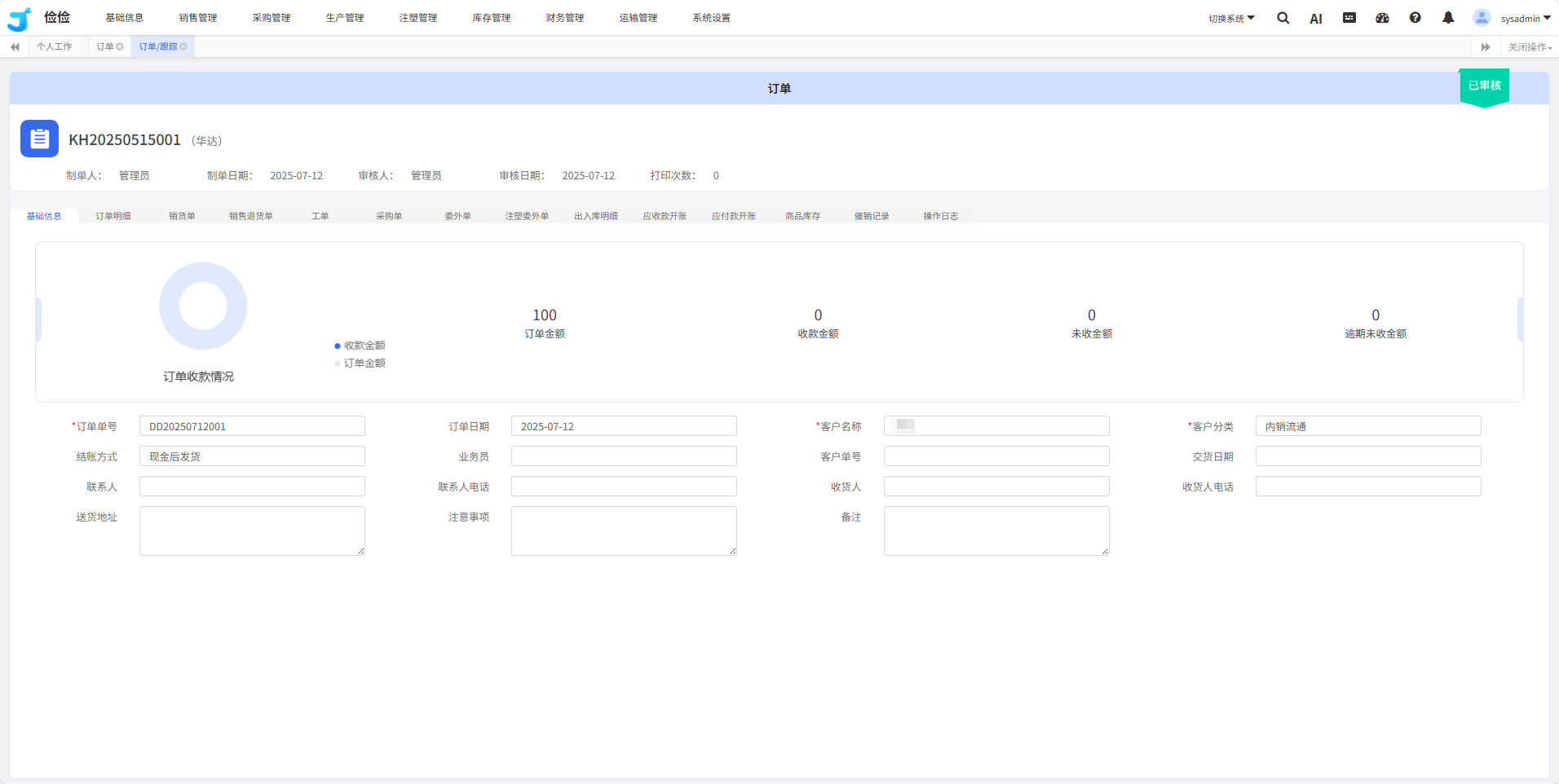Click the 已审核 status badge
The height and width of the screenshot is (784, 1559).
pos(1484,86)
